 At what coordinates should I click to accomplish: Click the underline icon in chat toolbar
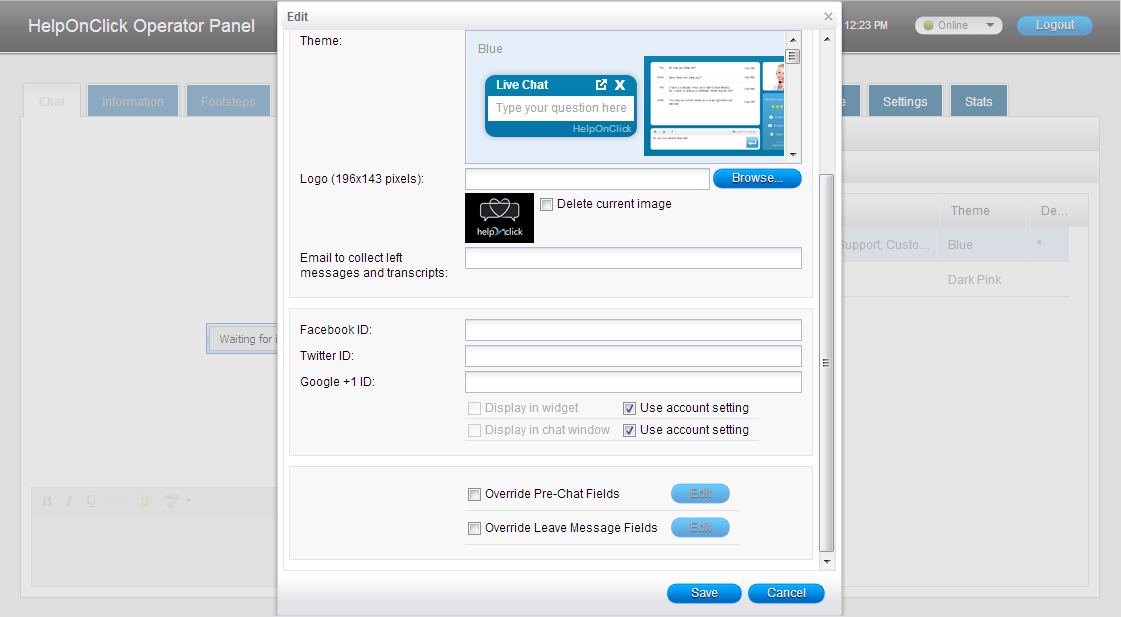point(91,500)
